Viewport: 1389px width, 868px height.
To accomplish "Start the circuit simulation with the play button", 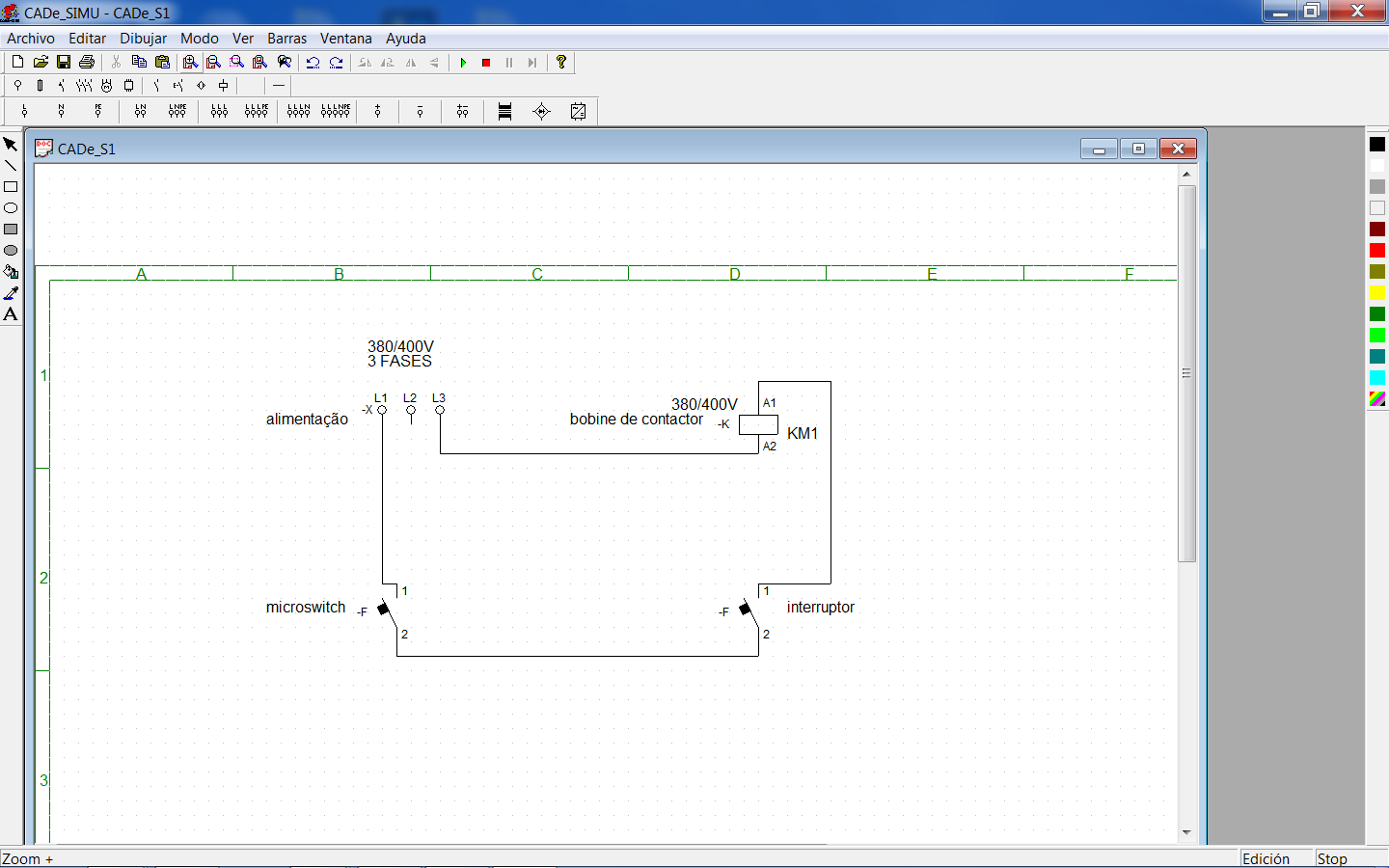I will tap(463, 63).
